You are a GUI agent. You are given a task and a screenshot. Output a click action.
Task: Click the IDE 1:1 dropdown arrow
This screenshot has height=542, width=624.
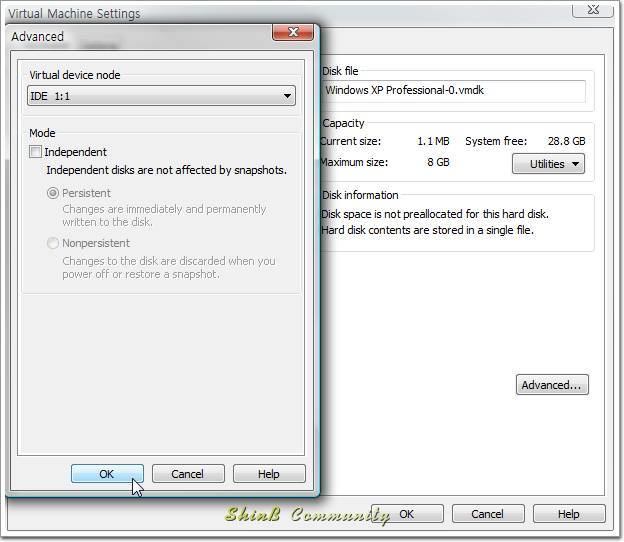click(x=287, y=96)
